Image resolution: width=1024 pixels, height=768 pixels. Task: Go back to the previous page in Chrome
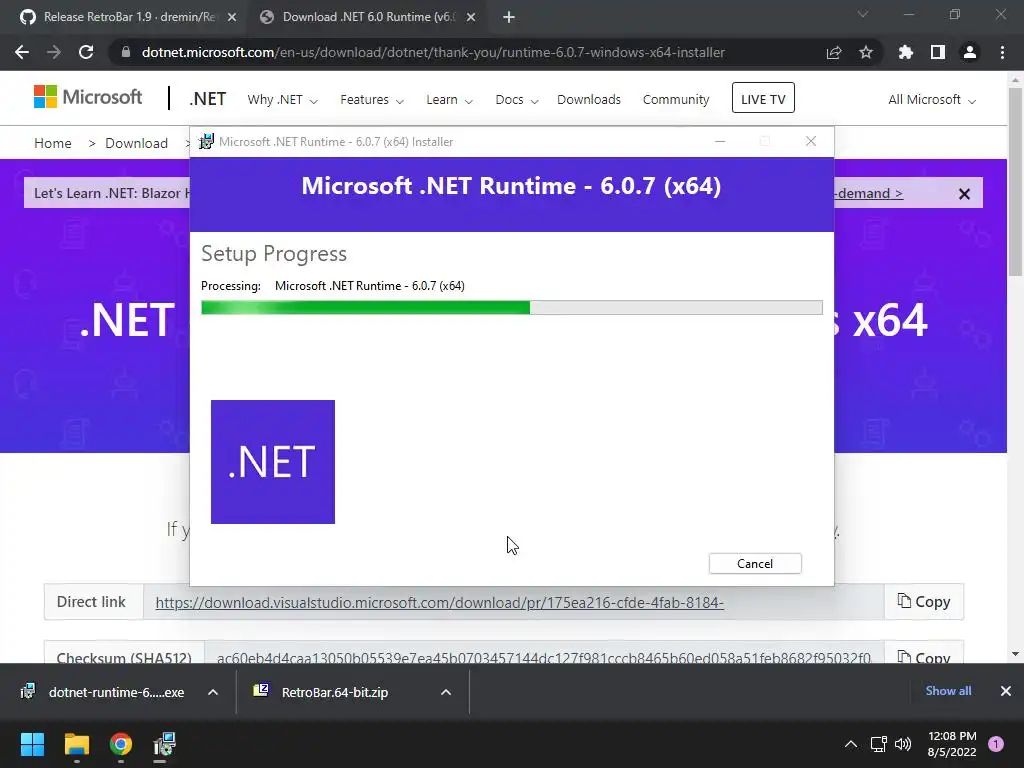click(22, 52)
